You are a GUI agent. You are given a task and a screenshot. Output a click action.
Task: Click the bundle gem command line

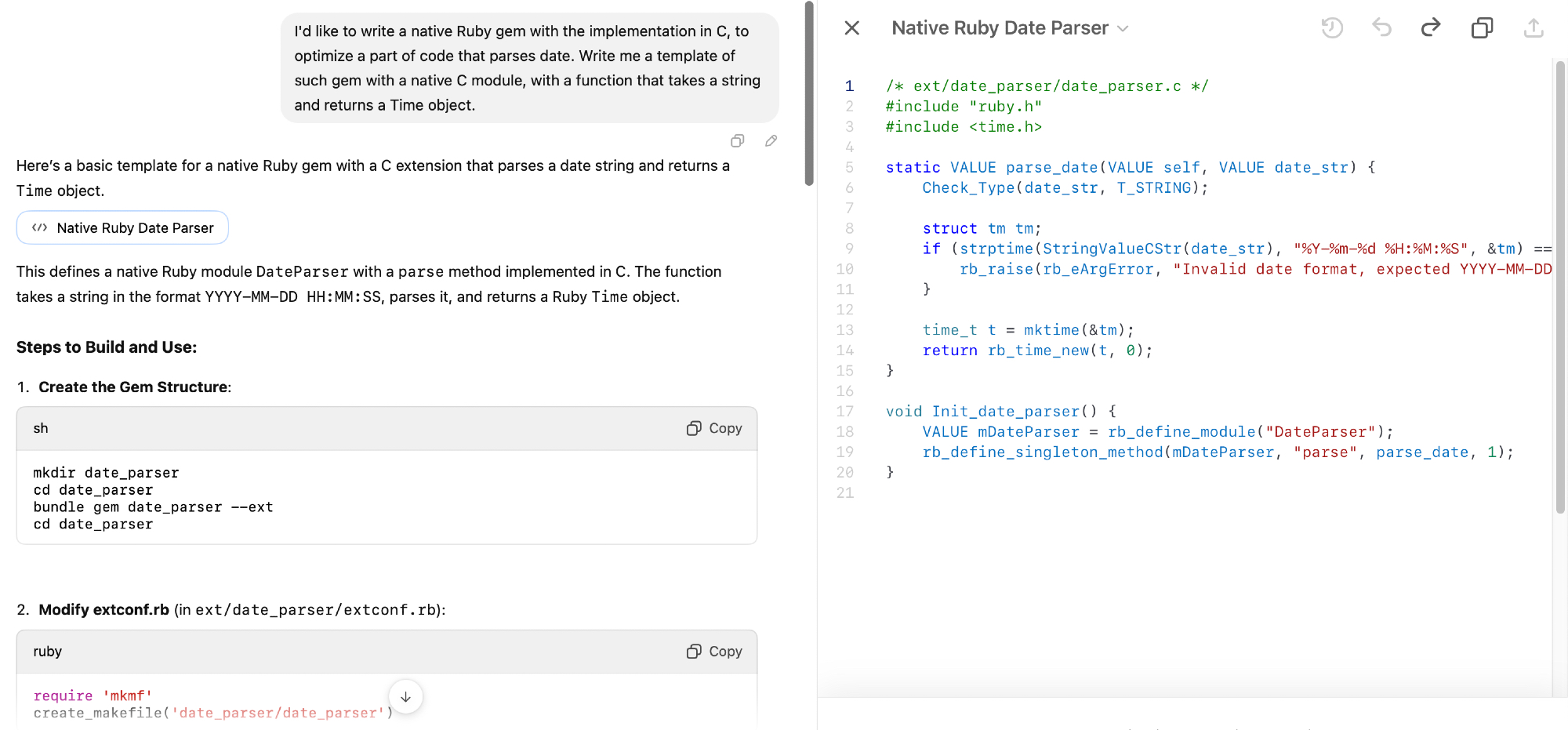154,507
